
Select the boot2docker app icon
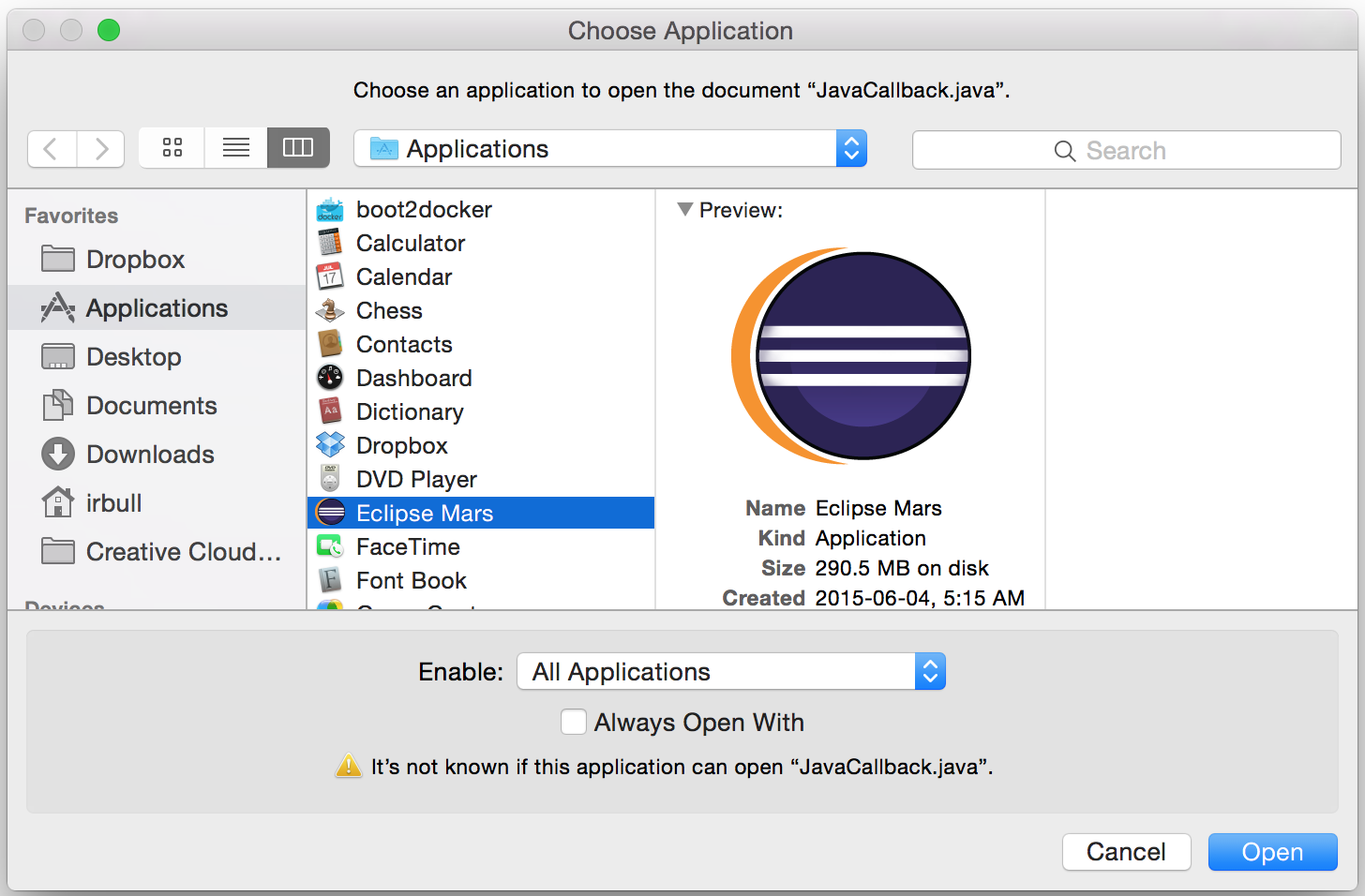tap(330, 210)
